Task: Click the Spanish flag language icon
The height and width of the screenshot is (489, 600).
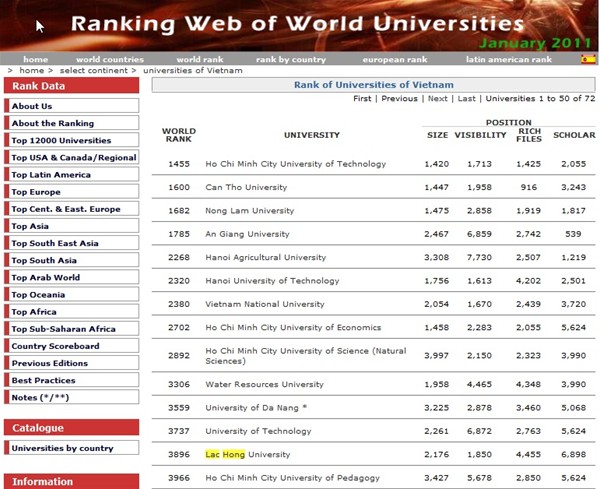Action: pos(588,59)
